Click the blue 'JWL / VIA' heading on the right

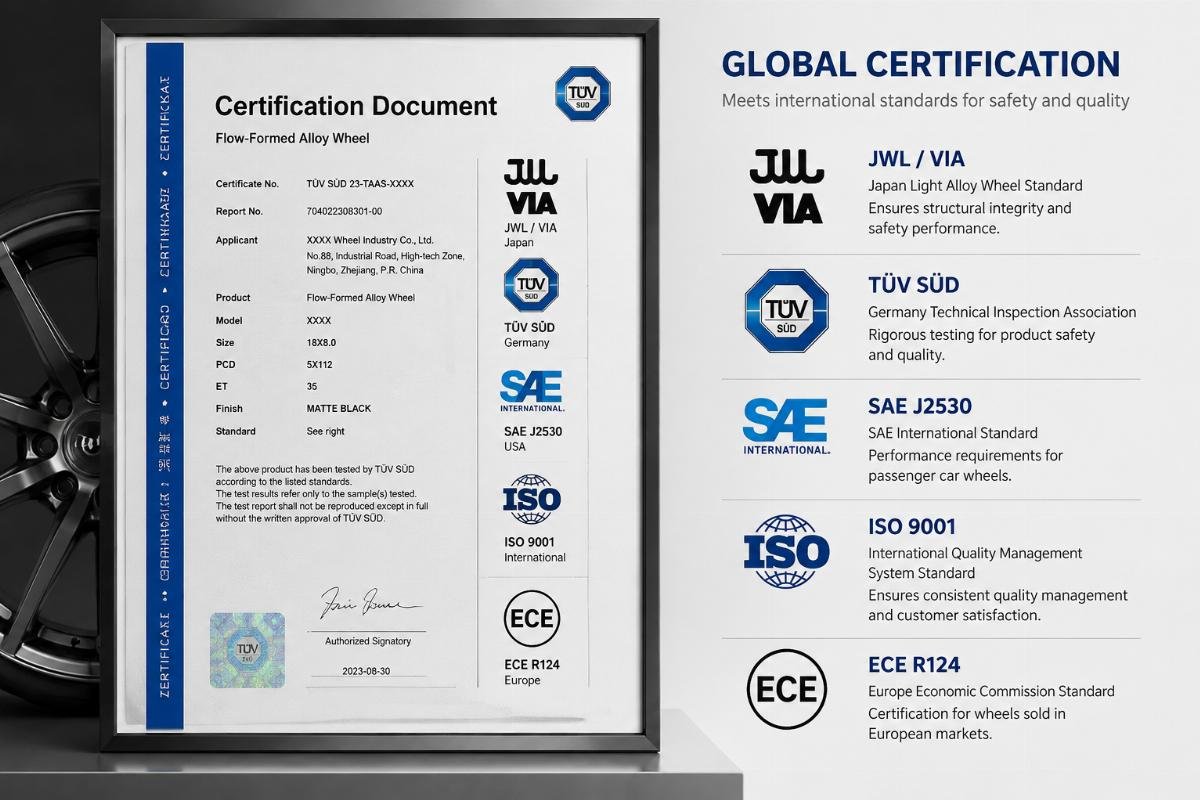(916, 160)
